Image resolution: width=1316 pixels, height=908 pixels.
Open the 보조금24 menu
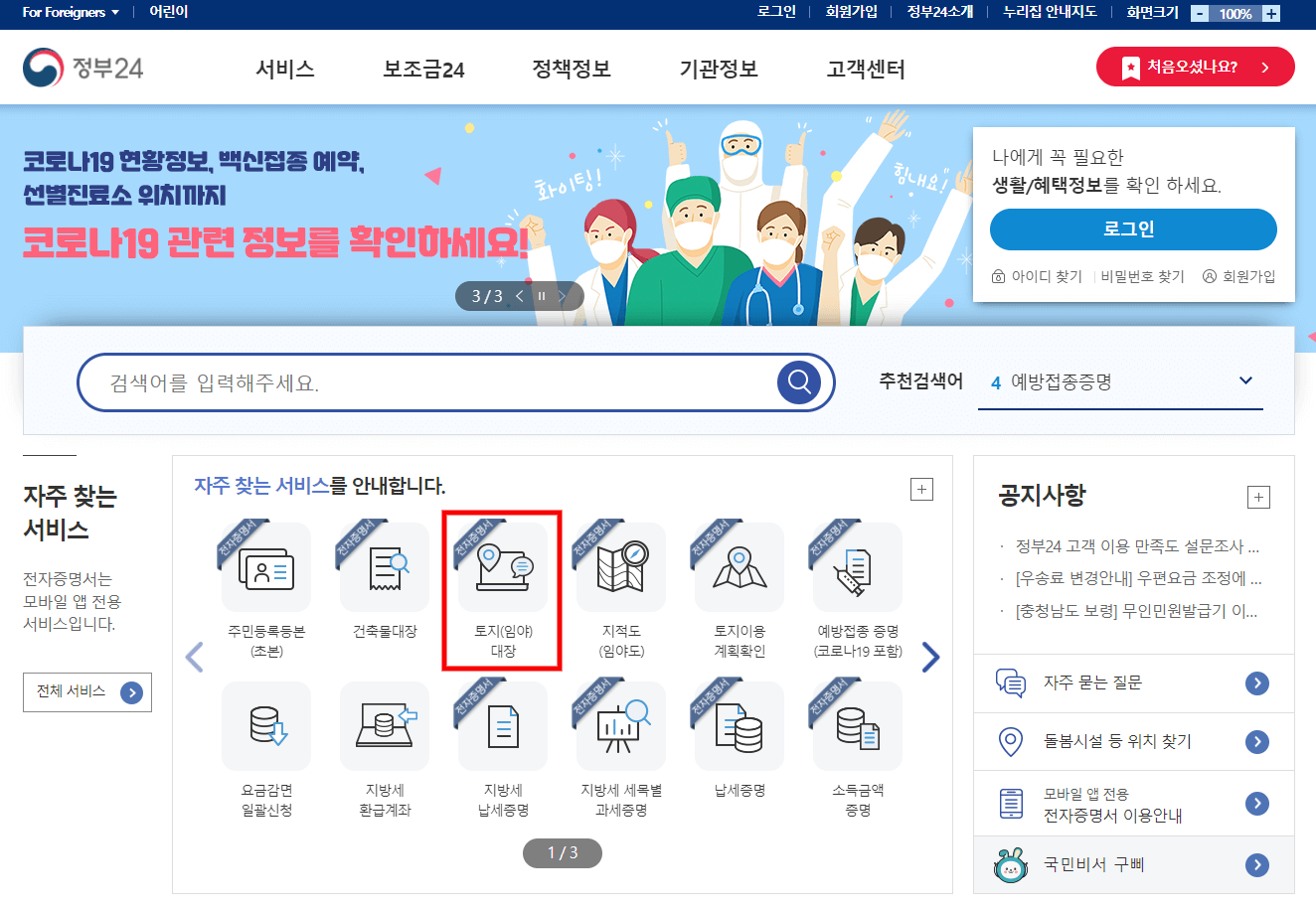[x=424, y=69]
